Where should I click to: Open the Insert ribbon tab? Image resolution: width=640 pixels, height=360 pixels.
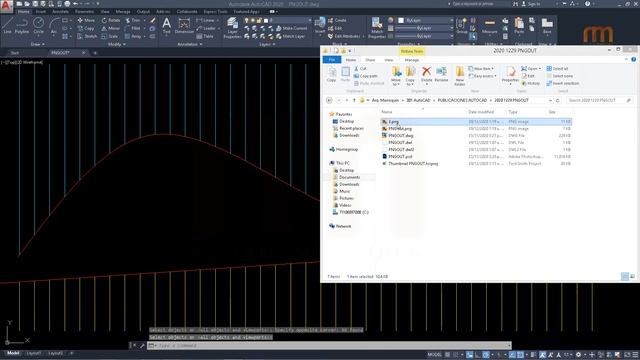(41, 12)
